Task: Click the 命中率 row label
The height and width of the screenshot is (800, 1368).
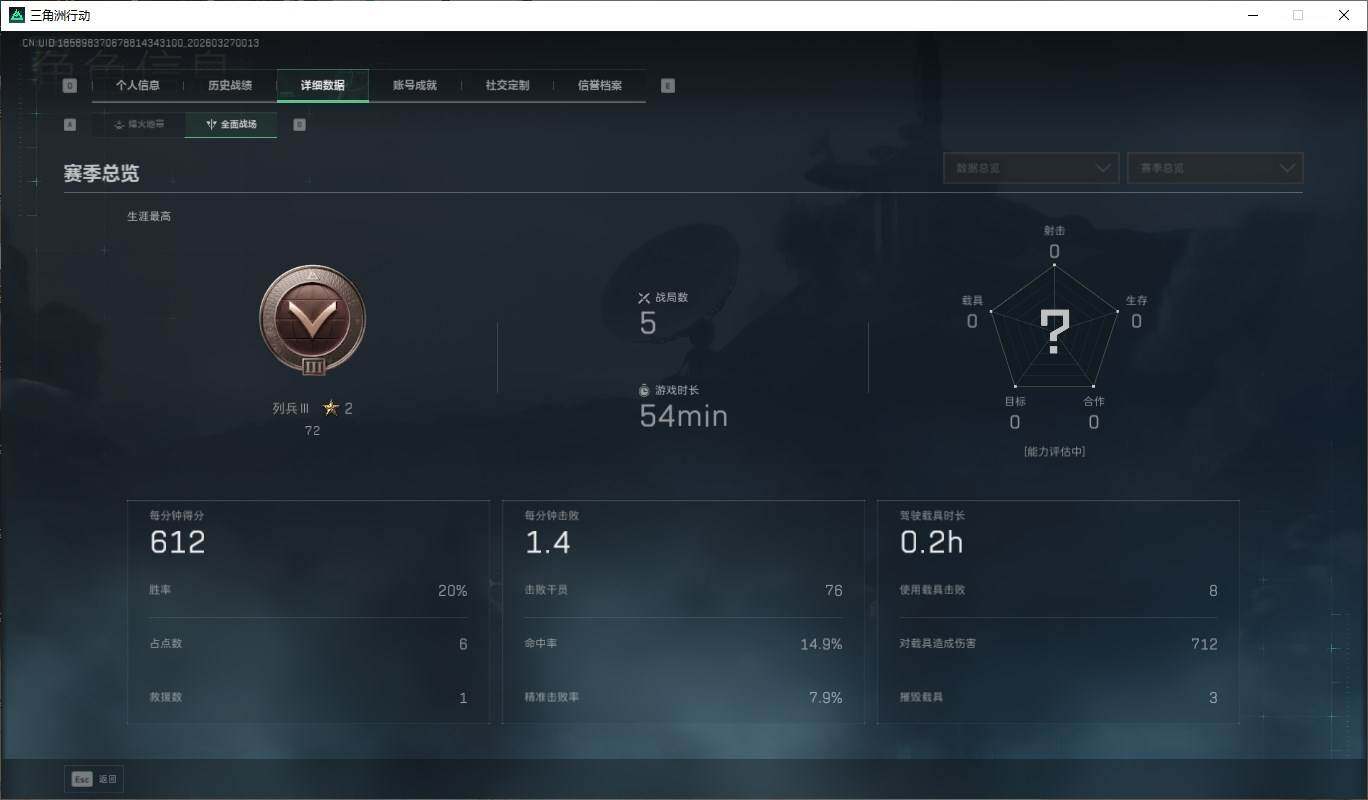Action: coord(541,644)
